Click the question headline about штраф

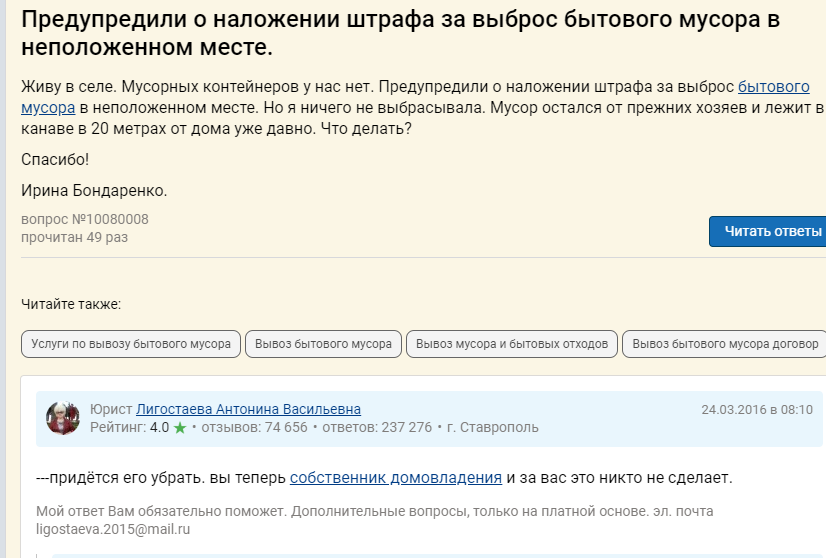(x=400, y=33)
